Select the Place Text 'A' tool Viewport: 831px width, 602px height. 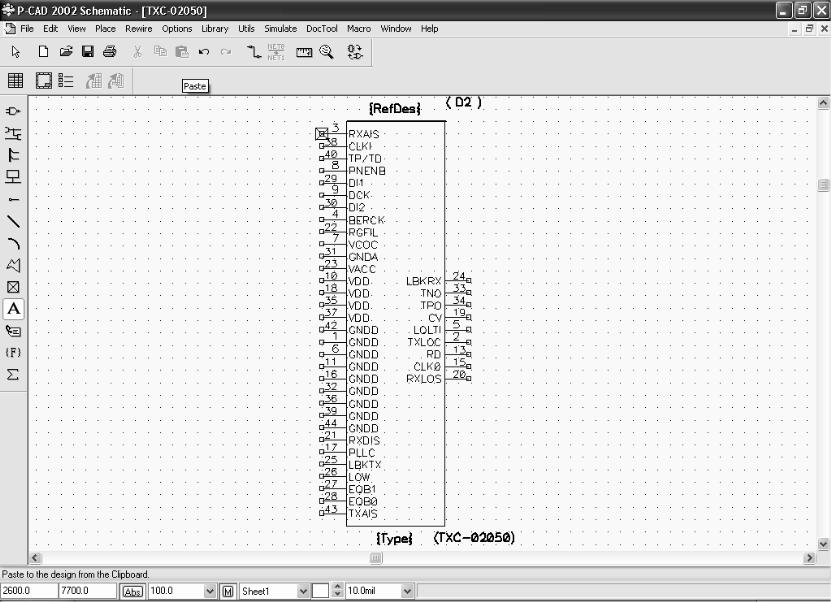13,309
